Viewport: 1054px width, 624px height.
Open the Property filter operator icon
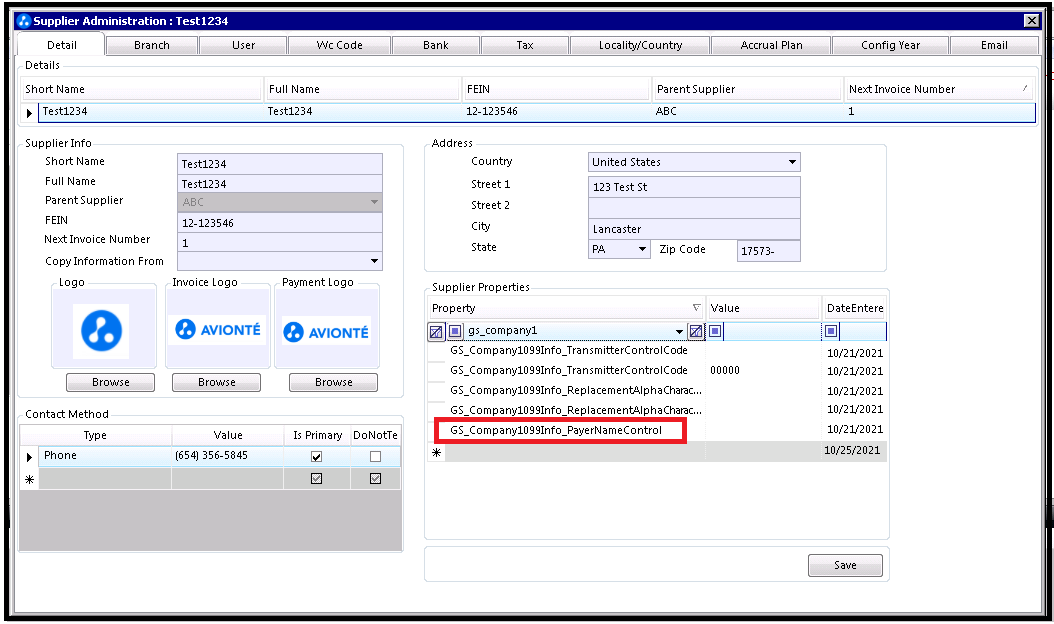[455, 331]
